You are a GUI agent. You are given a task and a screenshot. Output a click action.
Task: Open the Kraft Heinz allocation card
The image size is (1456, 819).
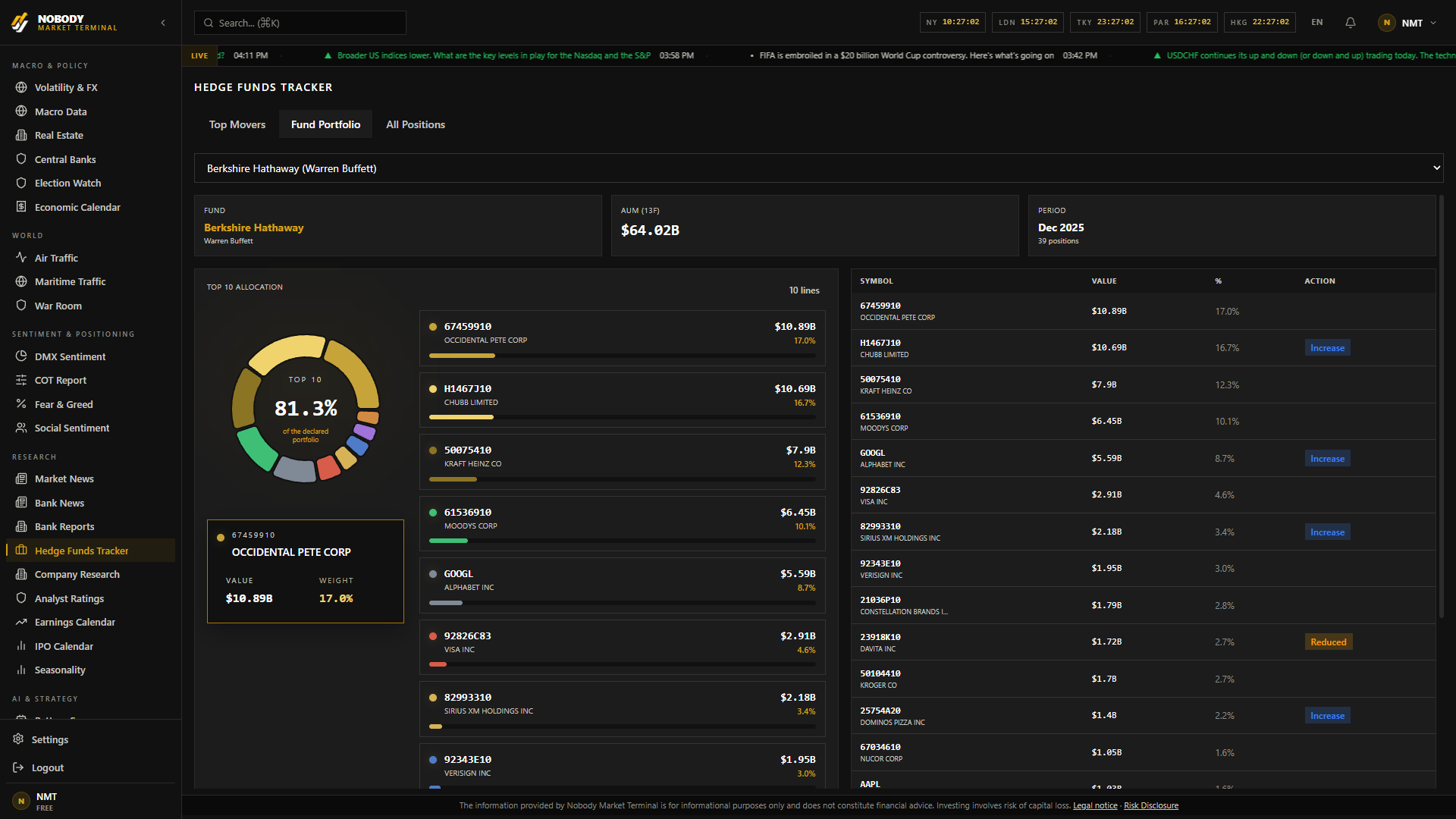(623, 462)
